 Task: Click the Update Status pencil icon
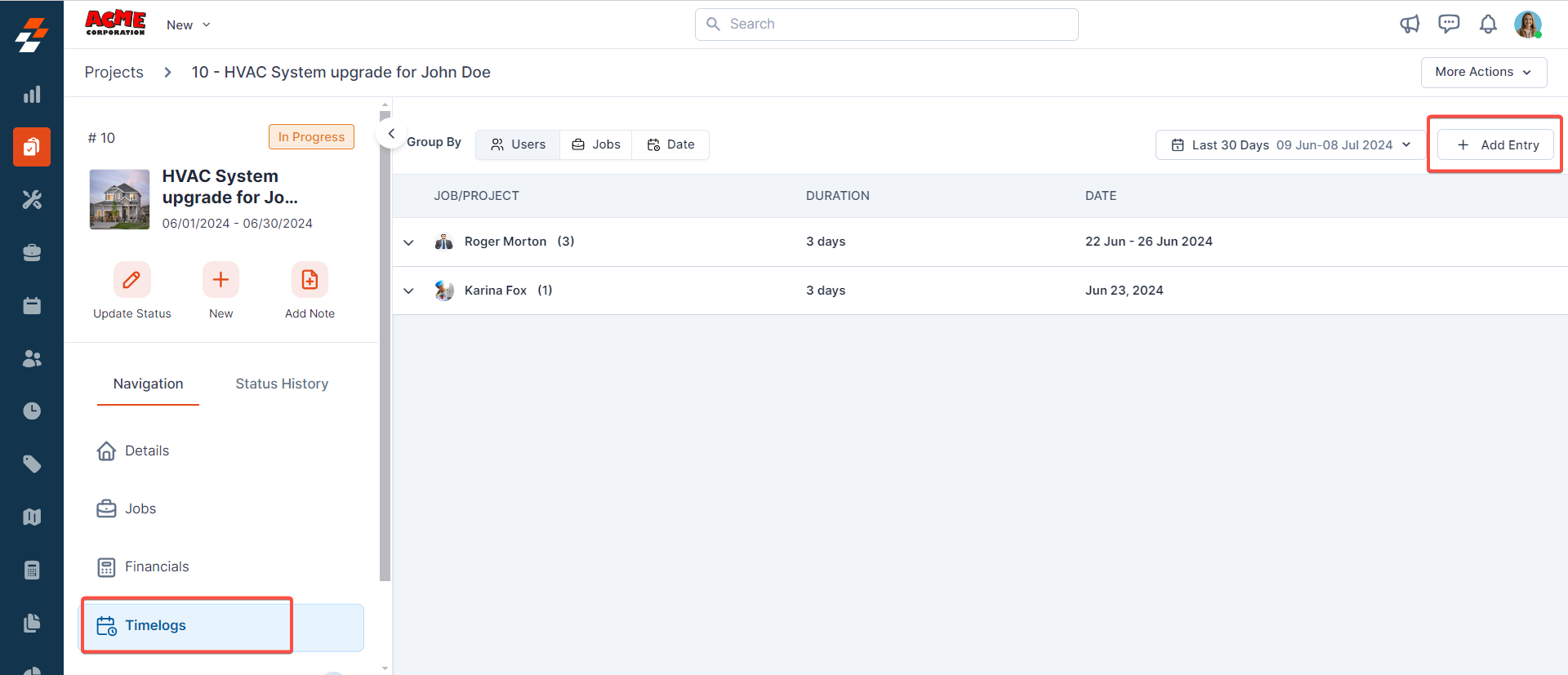pos(131,280)
